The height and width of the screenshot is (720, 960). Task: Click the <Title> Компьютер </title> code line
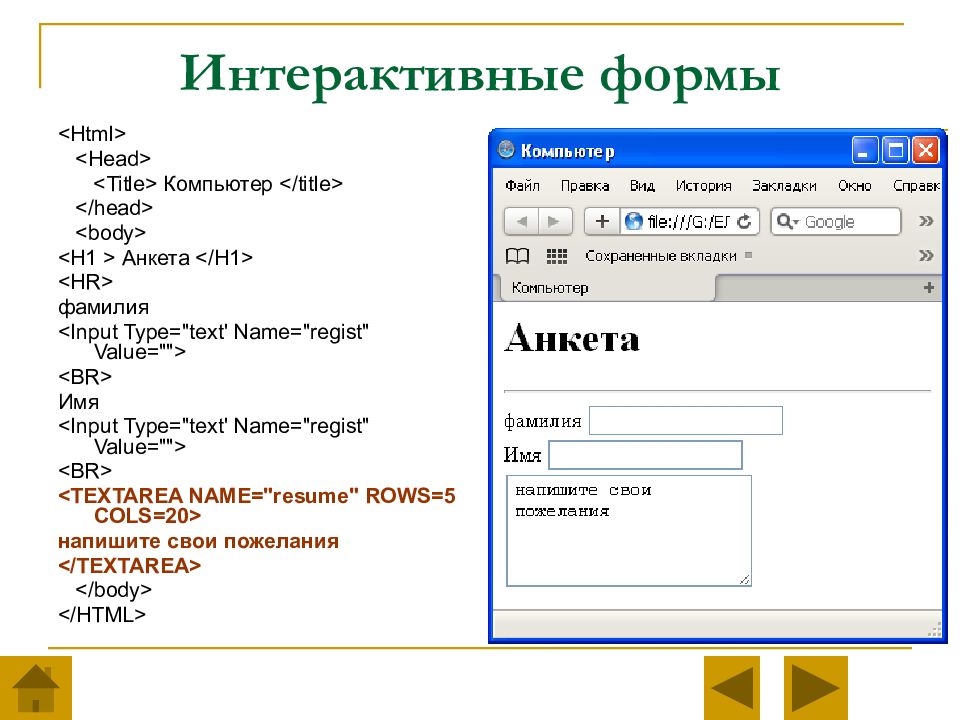218,184
